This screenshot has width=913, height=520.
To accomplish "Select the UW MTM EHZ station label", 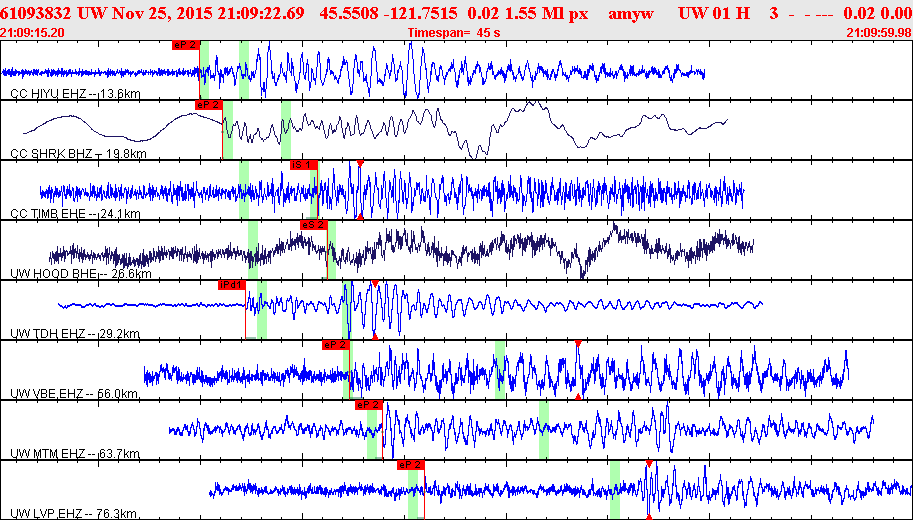I will point(75,454).
